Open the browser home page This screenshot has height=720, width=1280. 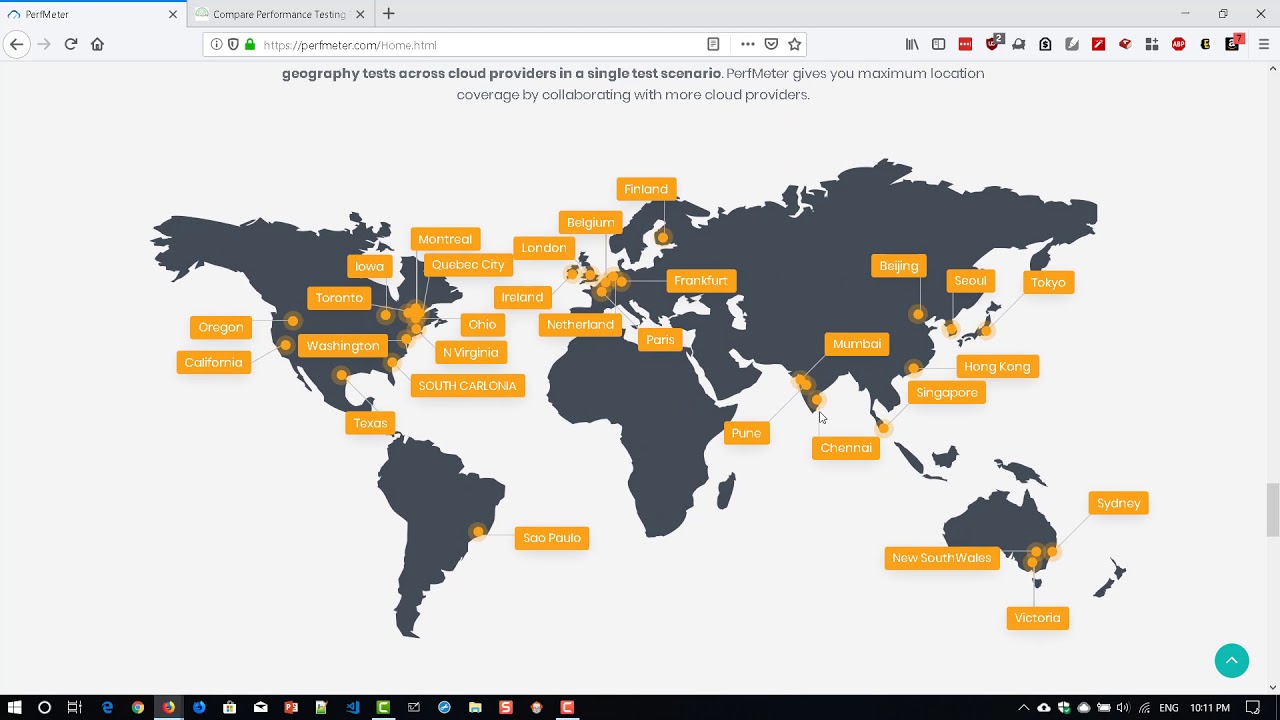[x=97, y=44]
